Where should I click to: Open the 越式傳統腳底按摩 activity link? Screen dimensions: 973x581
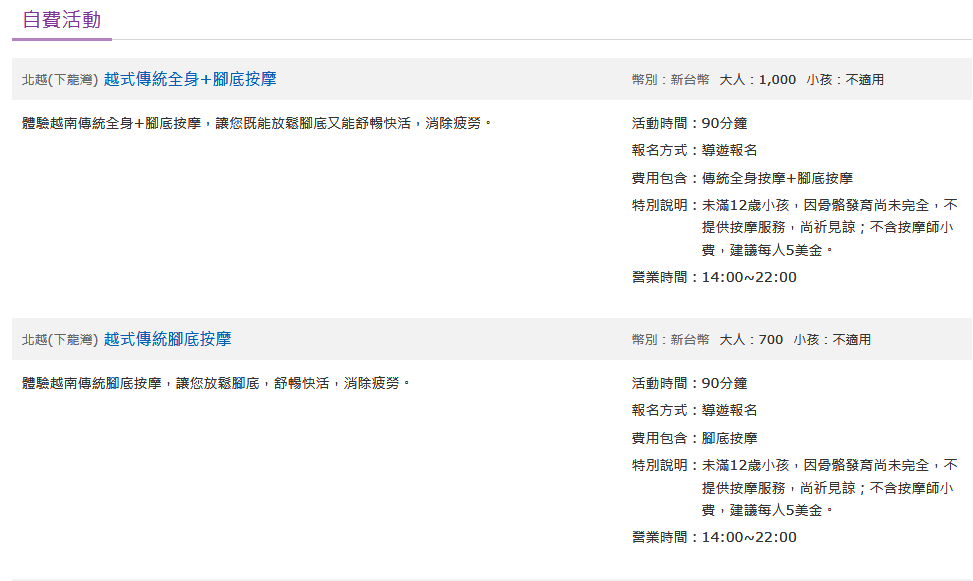167,339
